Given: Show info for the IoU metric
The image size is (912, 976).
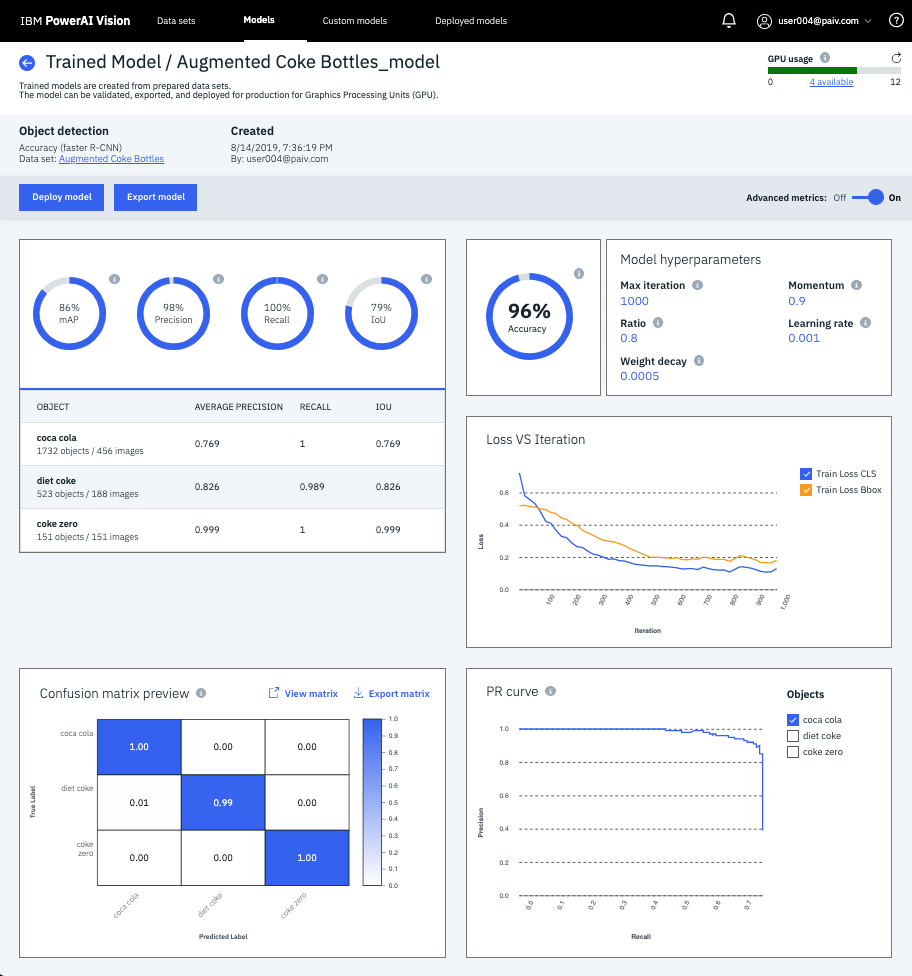Looking at the screenshot, I should pyautogui.click(x=426, y=279).
